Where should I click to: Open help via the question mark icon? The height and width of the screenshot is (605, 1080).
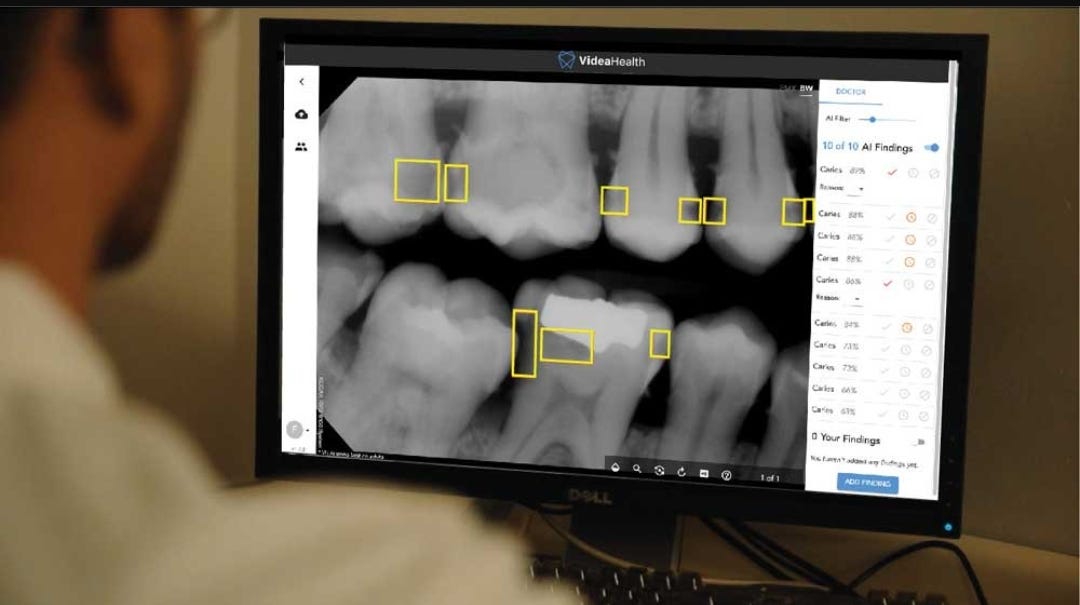726,475
